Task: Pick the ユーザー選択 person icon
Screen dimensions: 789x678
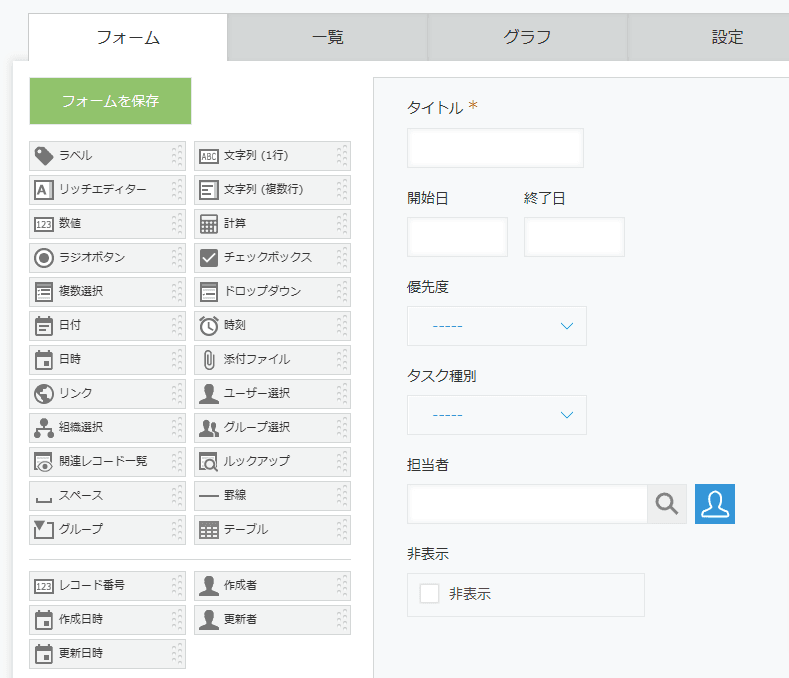Action: [x=209, y=394]
